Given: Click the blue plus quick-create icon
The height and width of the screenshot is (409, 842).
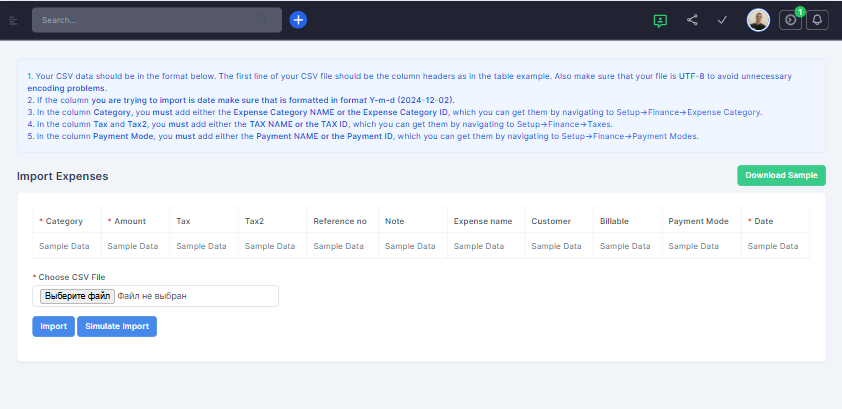Looking at the screenshot, I should tap(298, 20).
